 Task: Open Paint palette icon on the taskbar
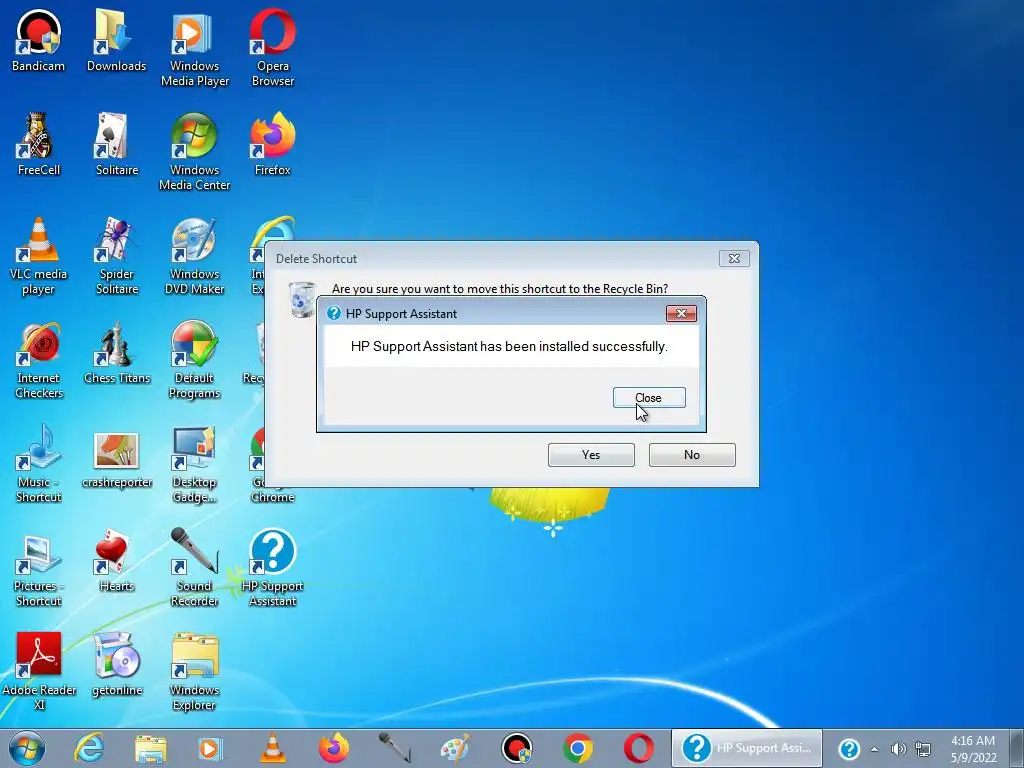(456, 748)
